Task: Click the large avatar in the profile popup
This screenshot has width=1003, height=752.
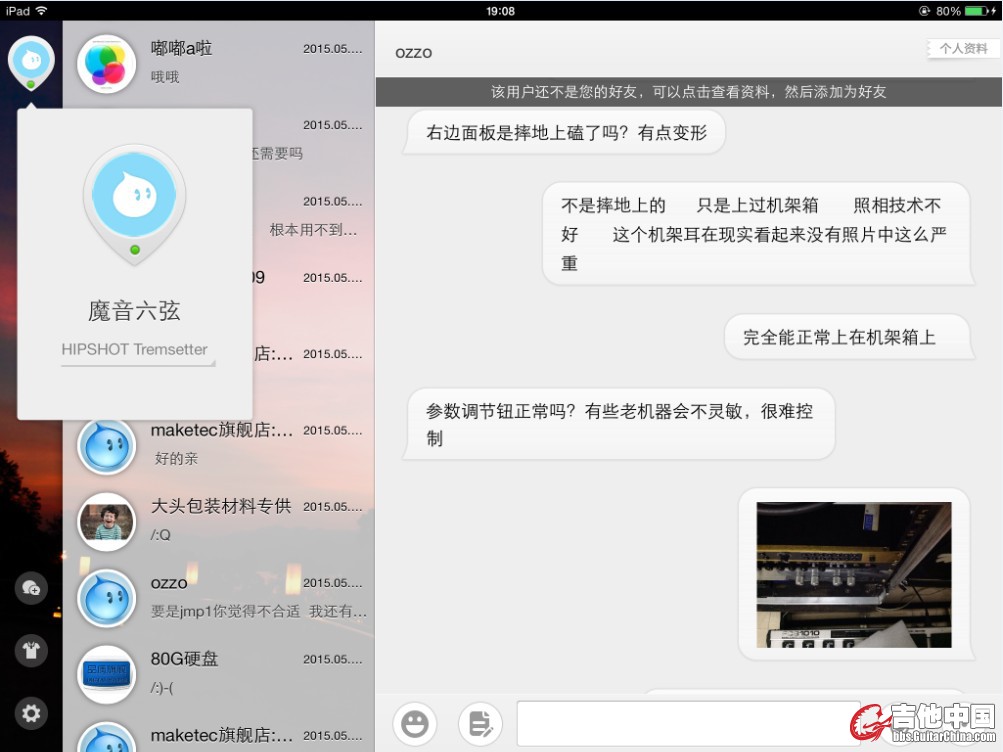Action: coord(134,205)
